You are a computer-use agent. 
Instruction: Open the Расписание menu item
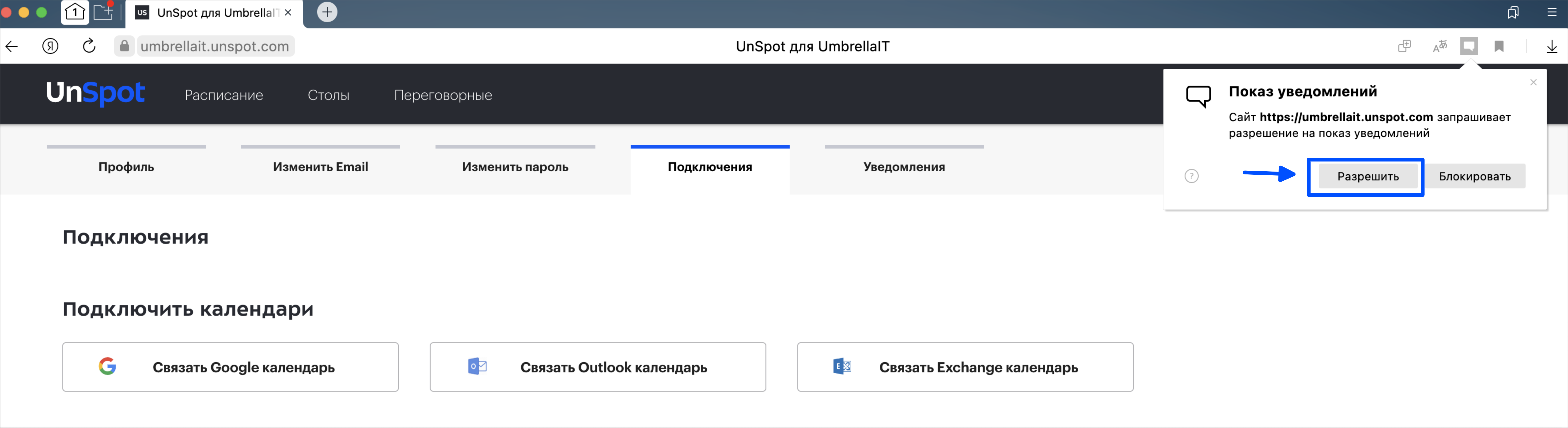click(223, 95)
